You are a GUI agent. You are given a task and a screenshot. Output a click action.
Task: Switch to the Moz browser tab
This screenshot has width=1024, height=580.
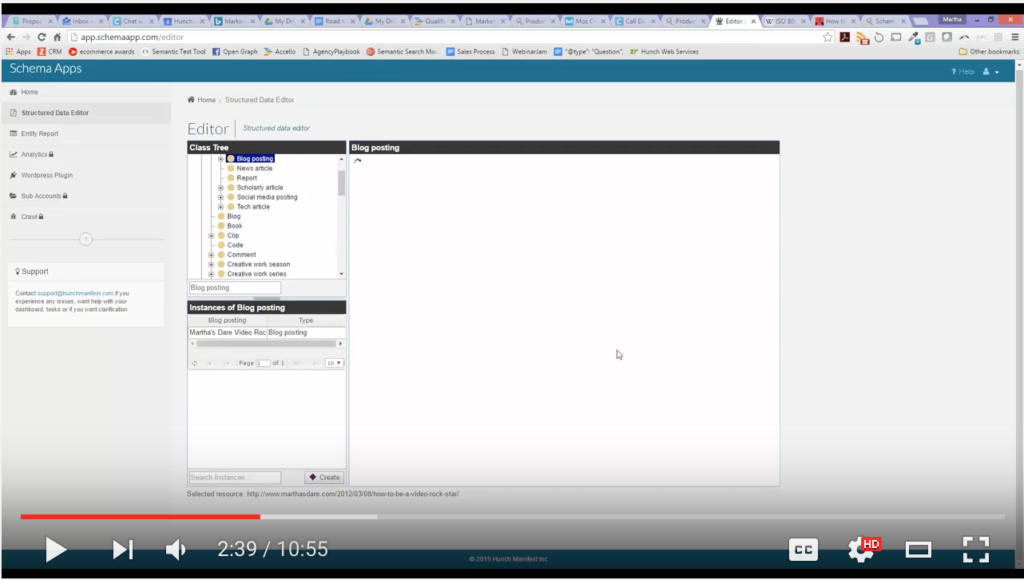coord(584,22)
